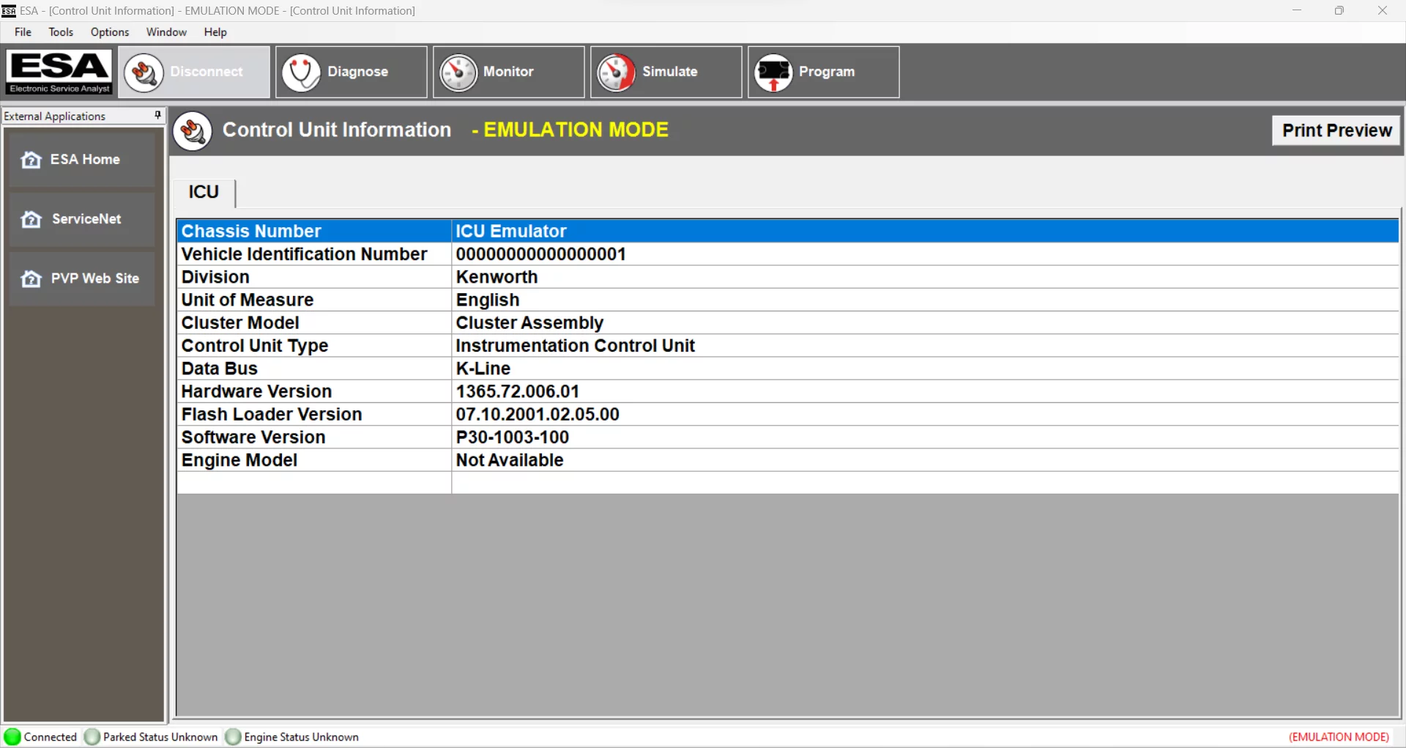This screenshot has height=748, width=1406.
Task: Launch the Simulate tool
Action: (x=665, y=71)
